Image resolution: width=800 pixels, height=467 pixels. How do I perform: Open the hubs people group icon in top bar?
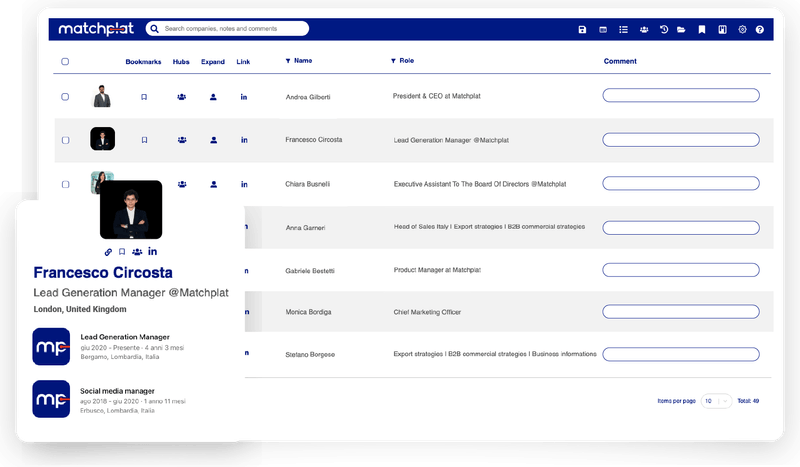[644, 30]
